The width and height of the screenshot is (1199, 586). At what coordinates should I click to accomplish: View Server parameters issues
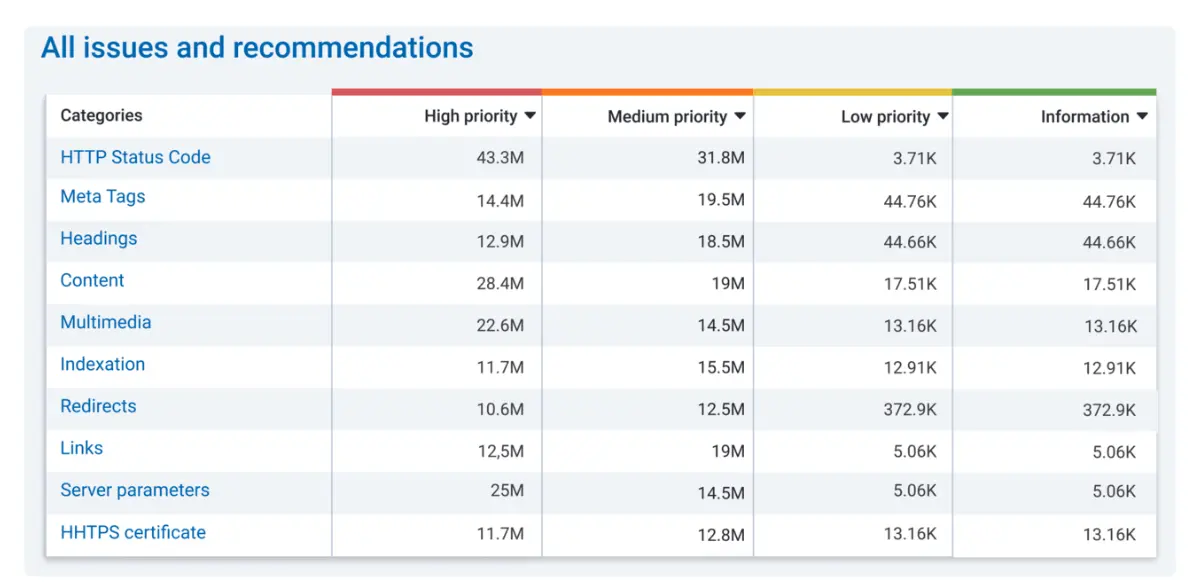pyautogui.click(x=134, y=491)
